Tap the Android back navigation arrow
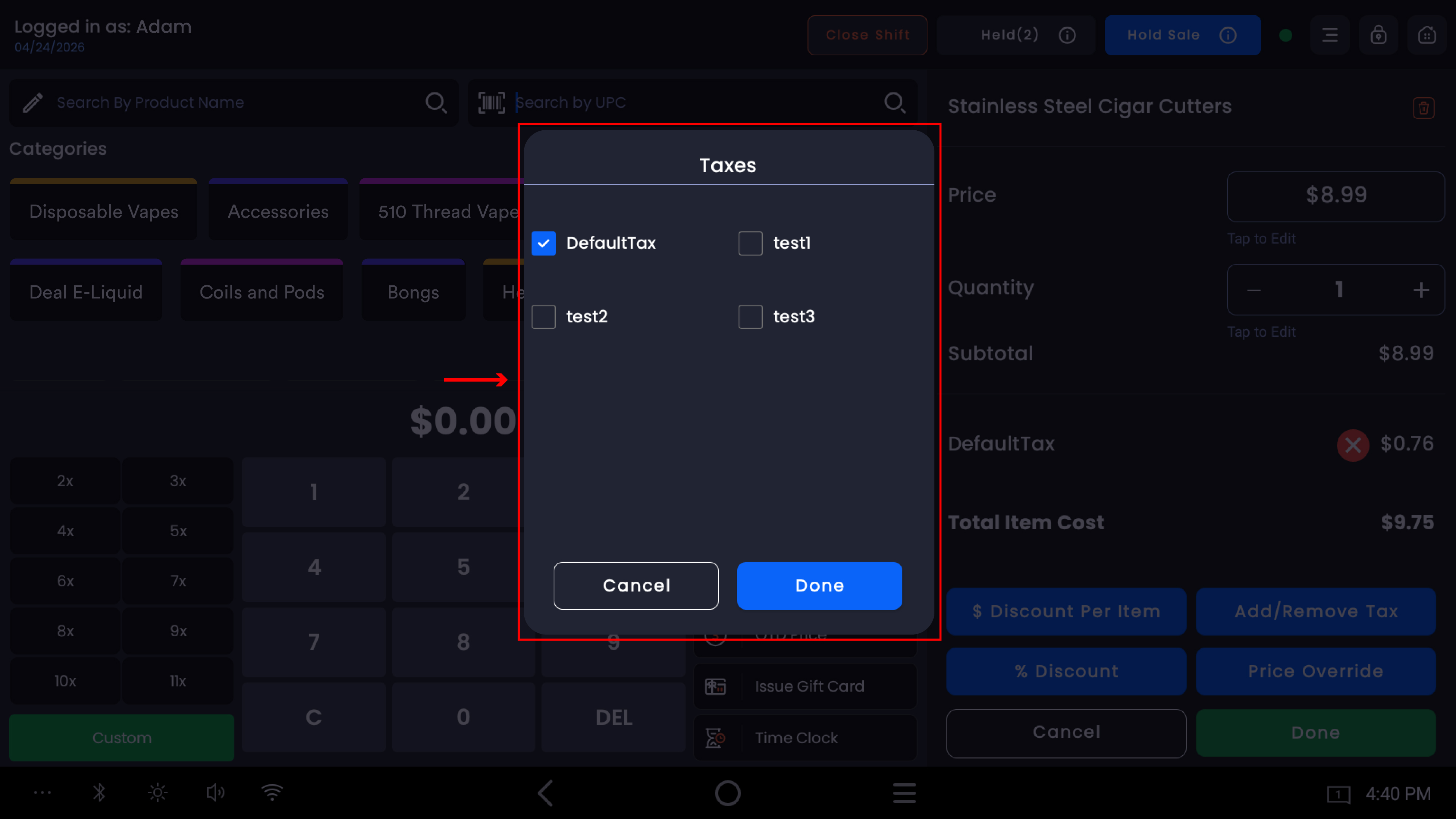The image size is (1456, 819). (x=545, y=793)
